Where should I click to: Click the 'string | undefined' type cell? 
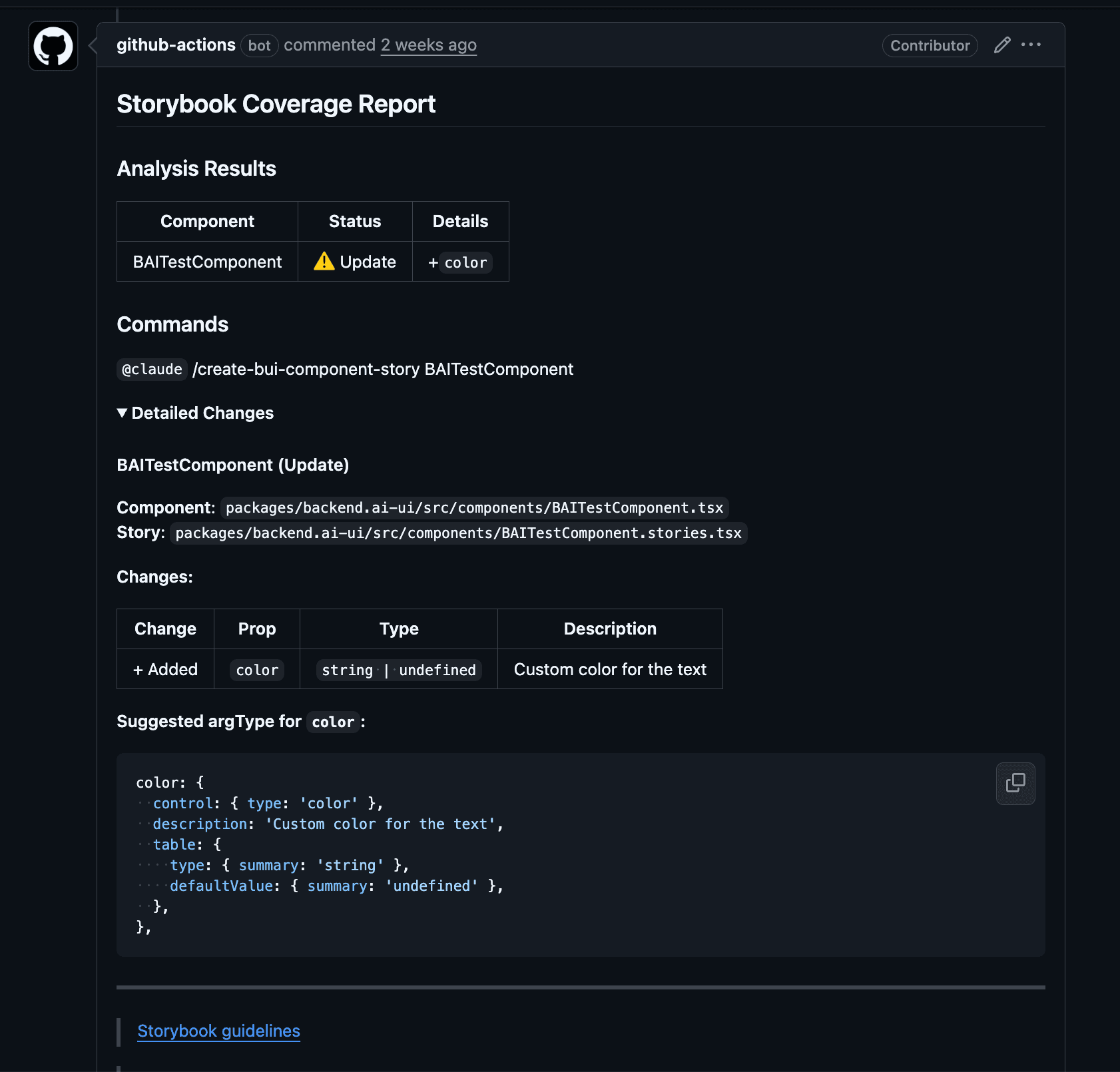pos(398,670)
